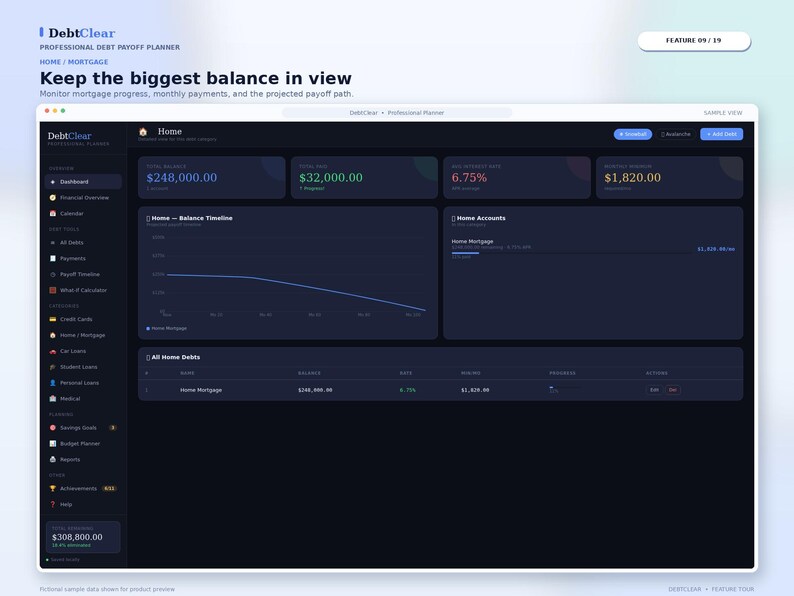Go to the Payments section
794x596 pixels.
pyautogui.click(x=83, y=258)
